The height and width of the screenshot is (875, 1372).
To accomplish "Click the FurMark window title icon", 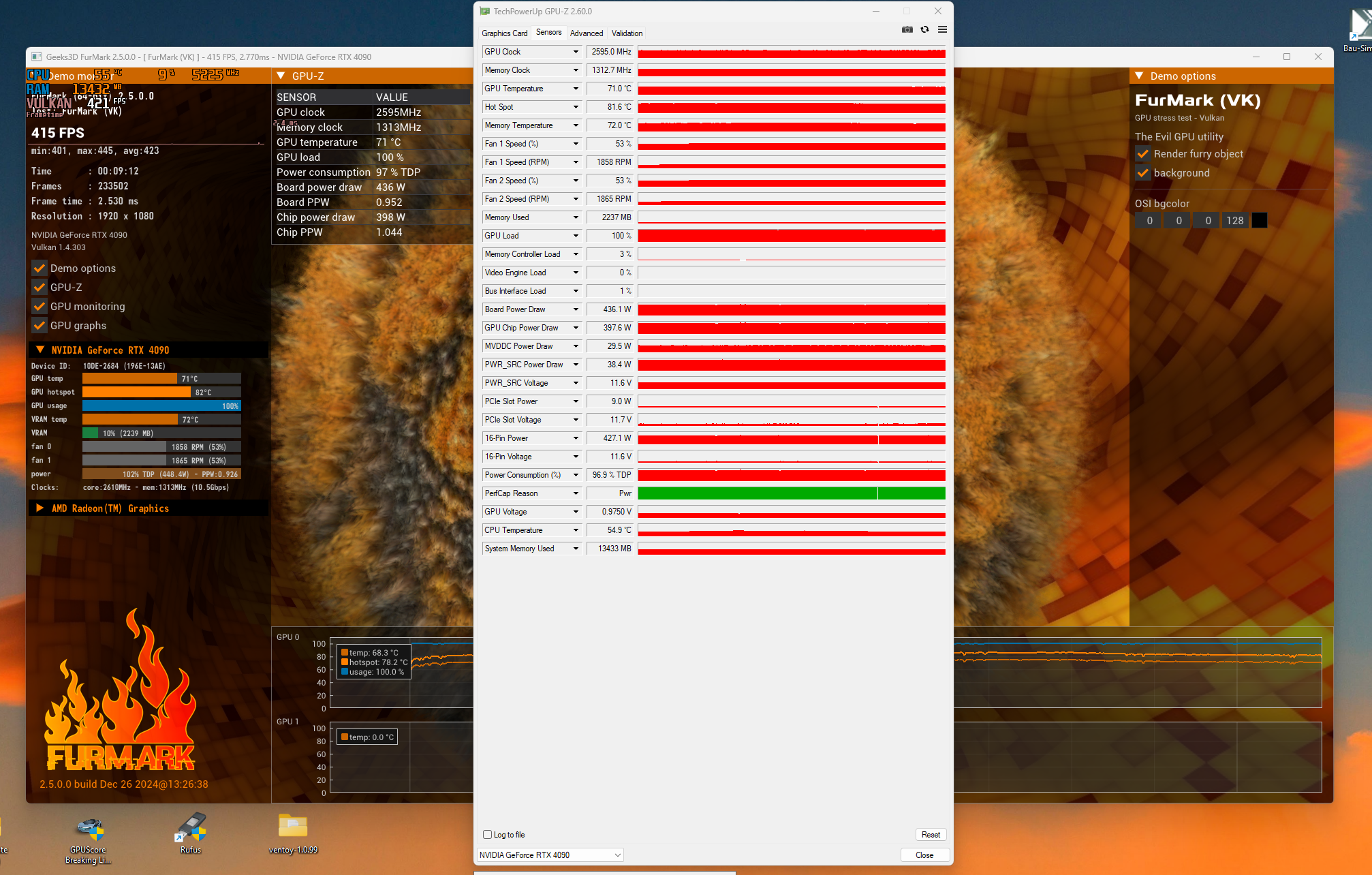I will coord(36,57).
